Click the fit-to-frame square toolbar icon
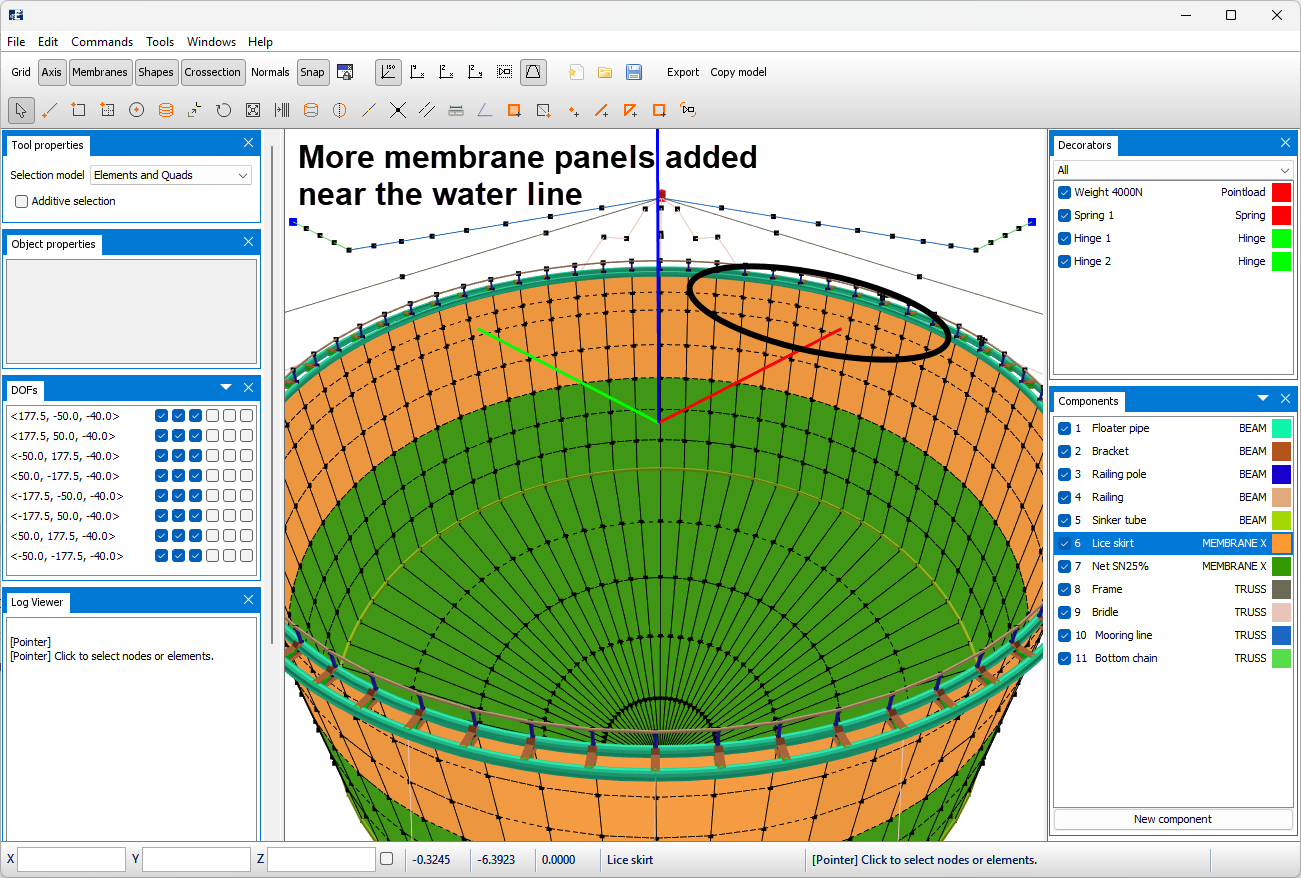Screen dimensions: 1301x878 pos(253,110)
